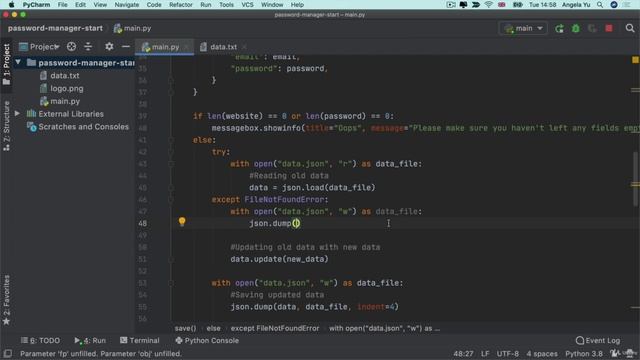Click the yellow inspection warning indicator top right

coord(635,60)
